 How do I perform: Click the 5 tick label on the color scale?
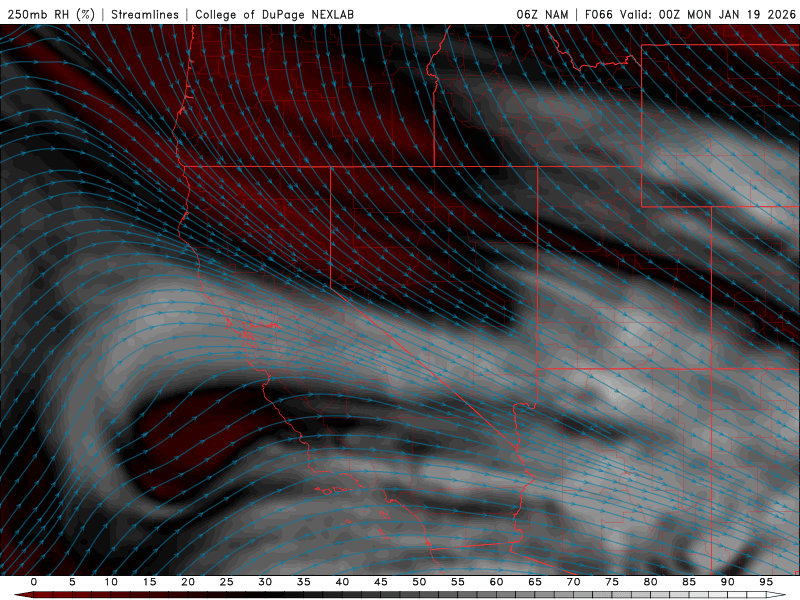[x=72, y=582]
